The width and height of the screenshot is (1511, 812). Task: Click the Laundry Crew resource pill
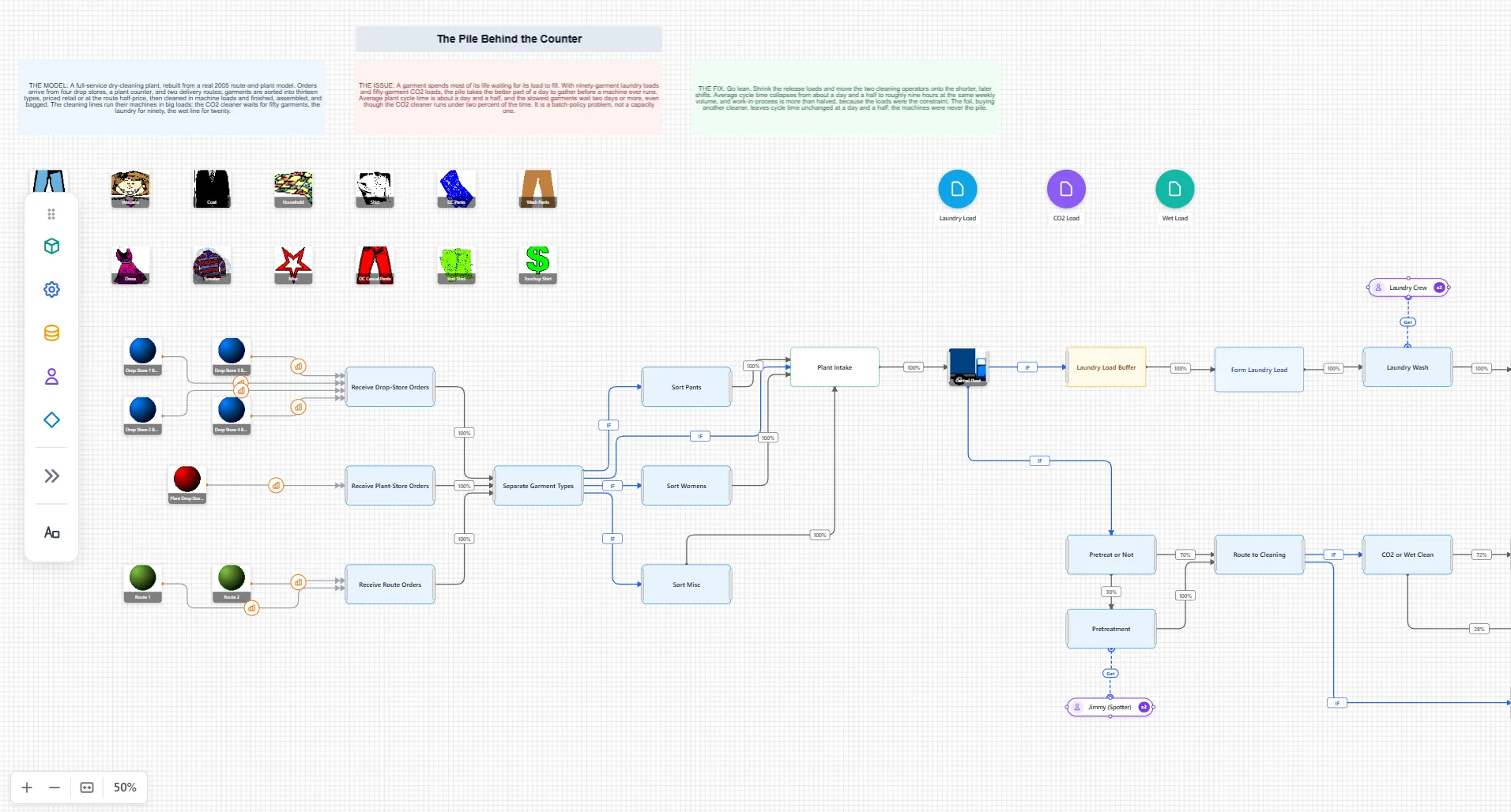[x=1408, y=288]
